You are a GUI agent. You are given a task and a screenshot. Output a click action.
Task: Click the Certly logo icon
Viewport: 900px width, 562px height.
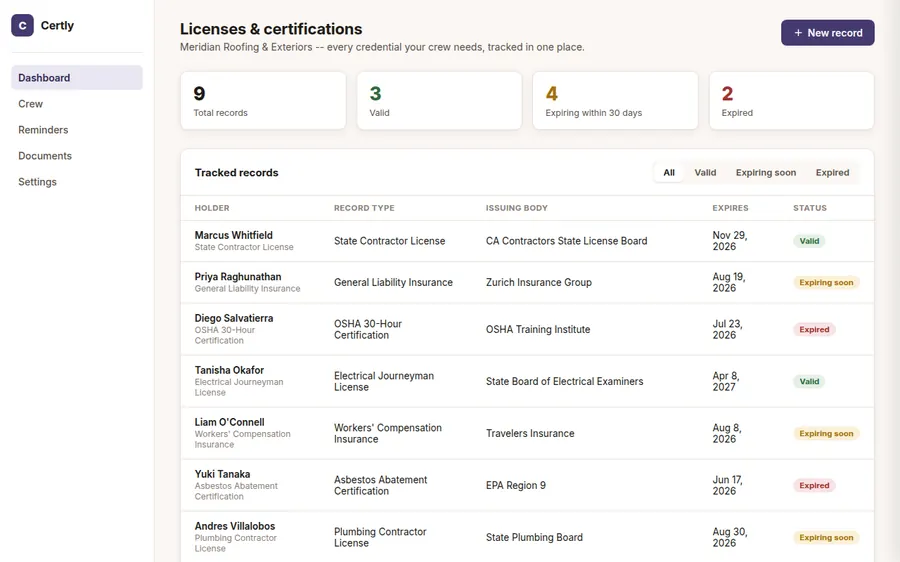[x=22, y=25]
